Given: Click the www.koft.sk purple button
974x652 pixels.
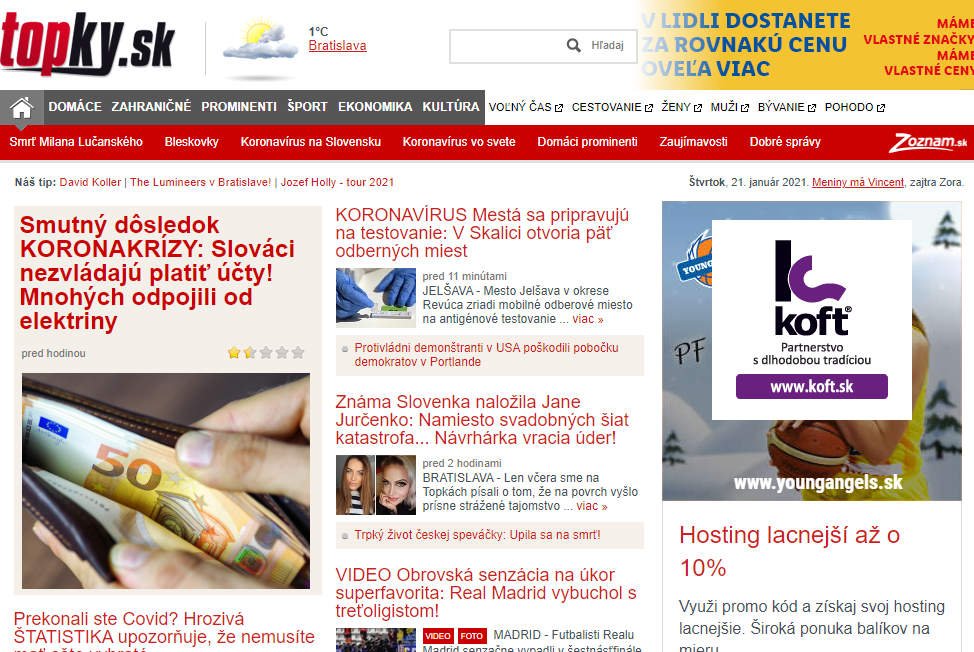Looking at the screenshot, I should (811, 387).
